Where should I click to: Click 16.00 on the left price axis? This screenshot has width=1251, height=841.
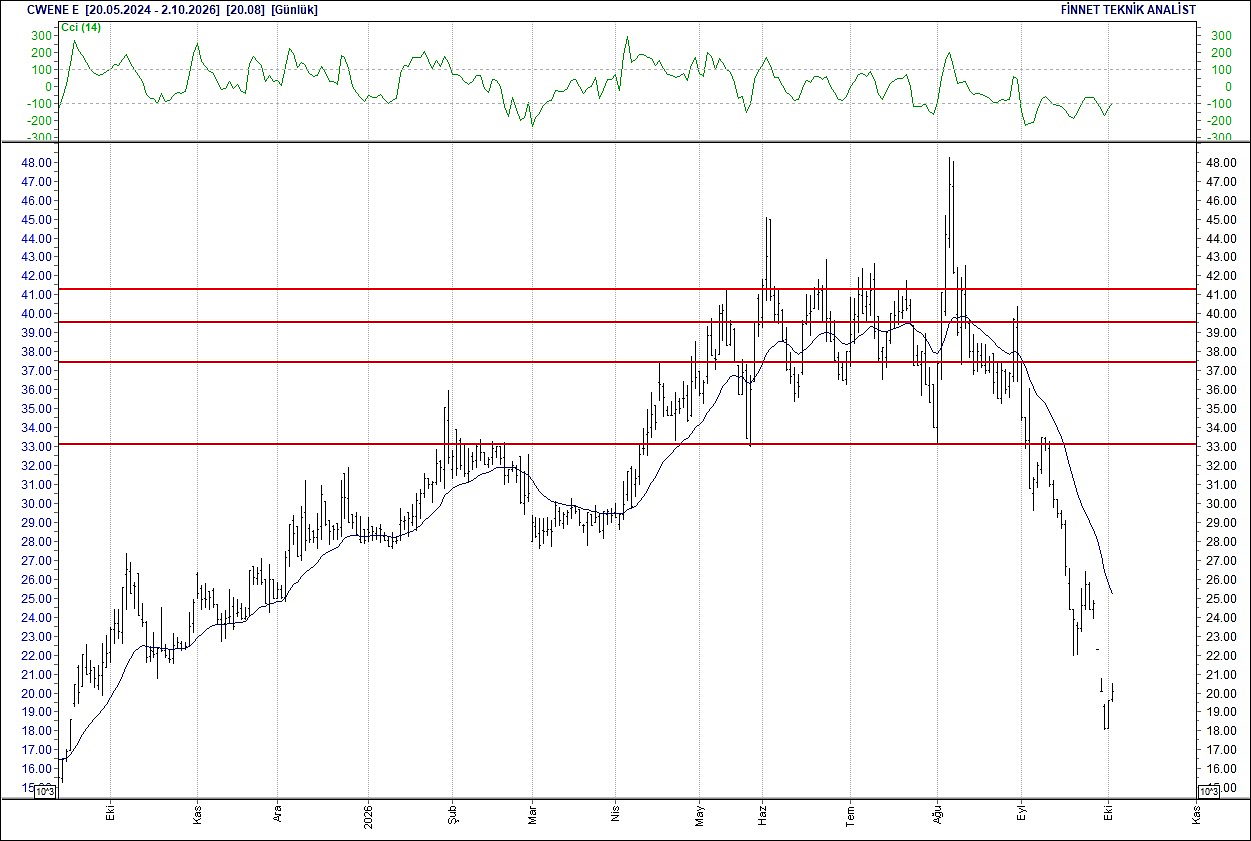(x=37, y=769)
